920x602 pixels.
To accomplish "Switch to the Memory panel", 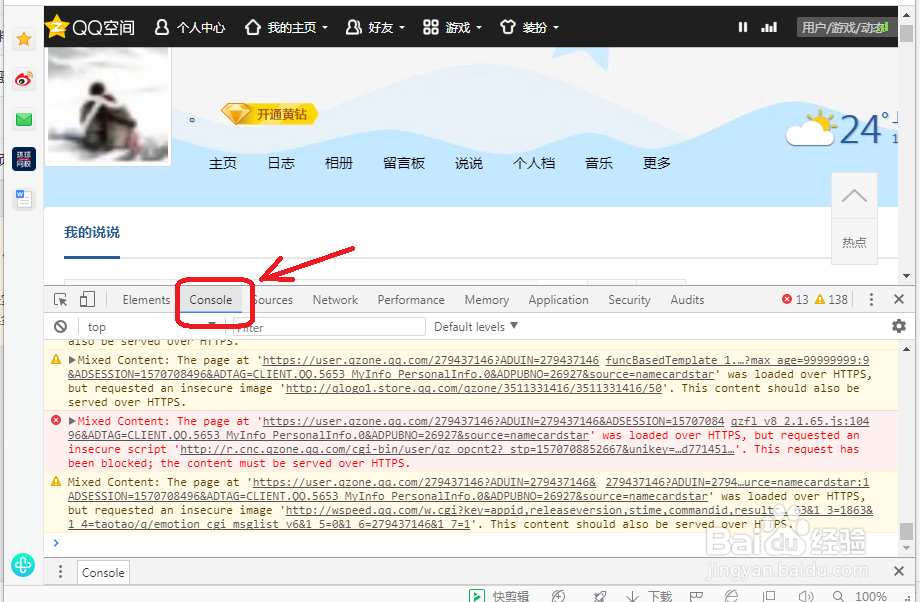I will [x=486, y=300].
